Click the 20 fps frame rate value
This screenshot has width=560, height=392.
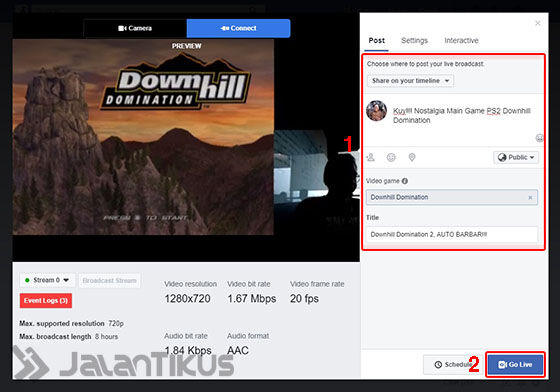pyautogui.click(x=304, y=299)
